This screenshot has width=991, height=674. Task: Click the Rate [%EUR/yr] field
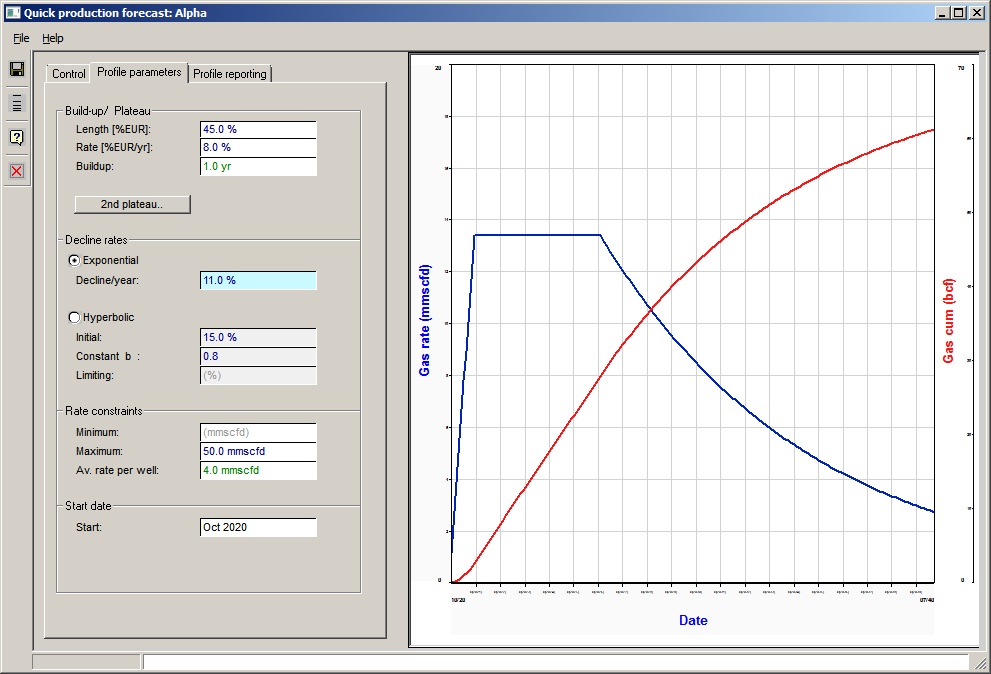[258, 148]
